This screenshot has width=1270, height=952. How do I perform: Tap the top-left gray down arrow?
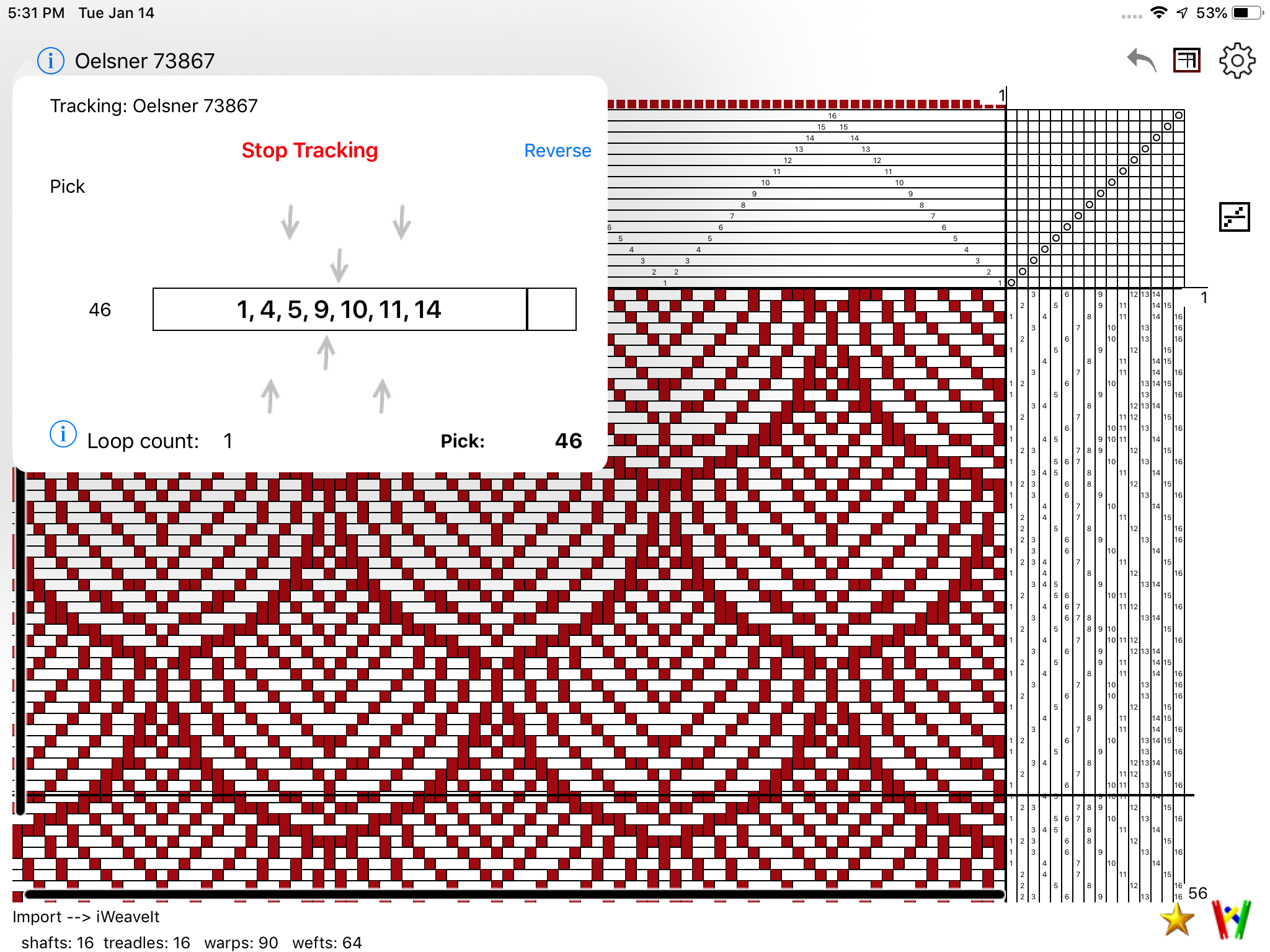pos(290,222)
